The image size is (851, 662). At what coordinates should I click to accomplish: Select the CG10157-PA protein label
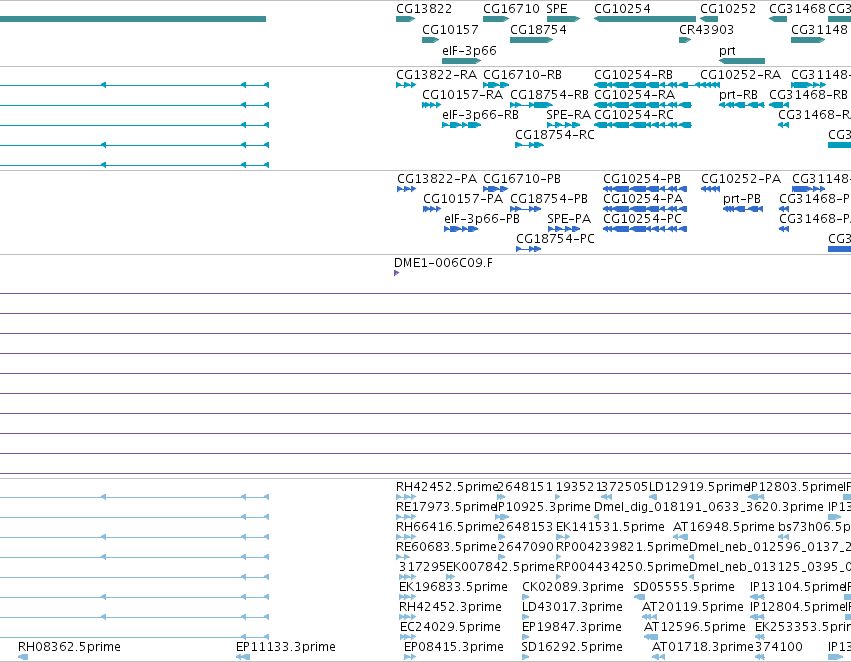tap(463, 199)
